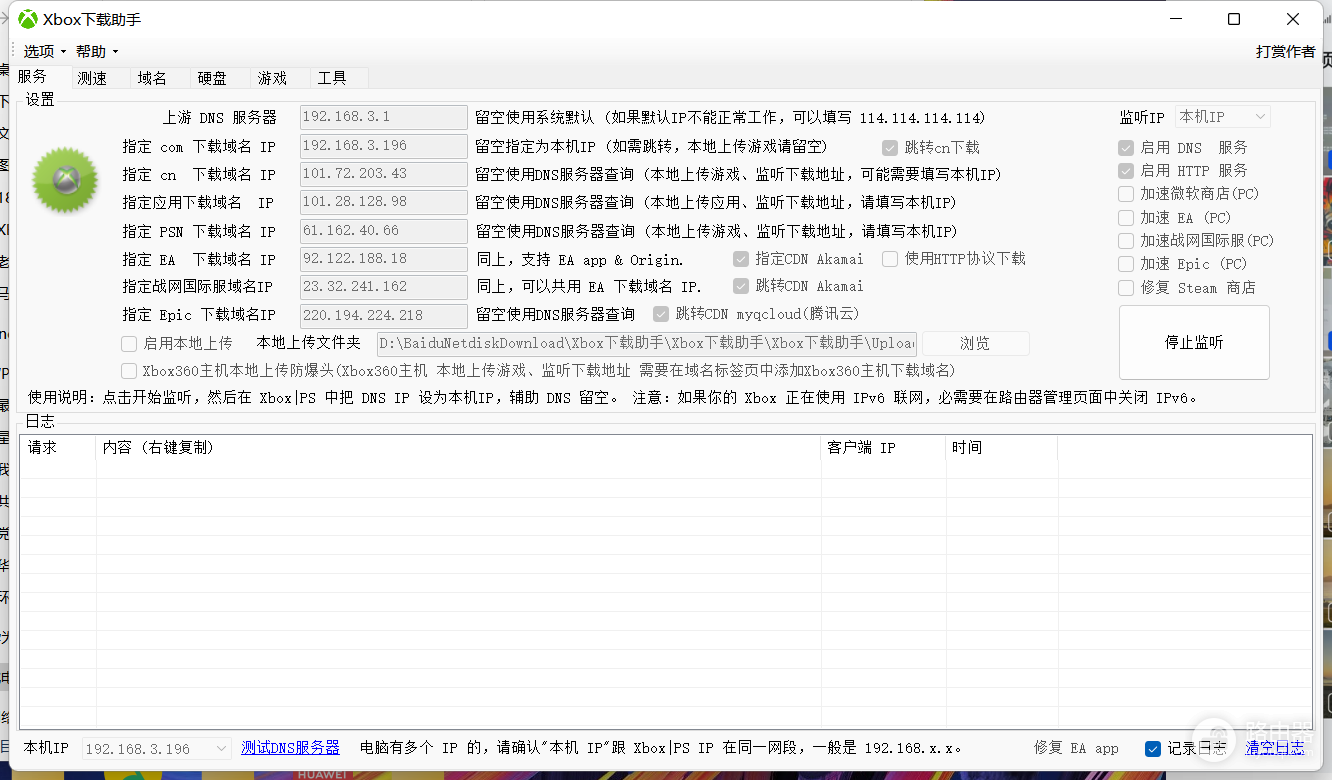Viewport: 1332px width, 780px height.
Task: Click the 请求 column header
Action: (58, 448)
